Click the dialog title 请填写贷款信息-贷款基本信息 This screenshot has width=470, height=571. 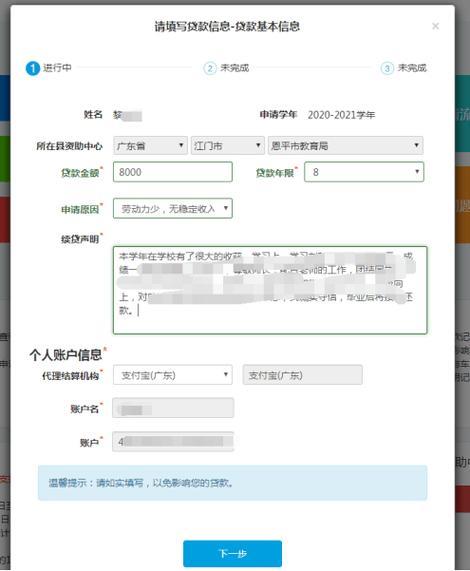[x=227, y=26]
